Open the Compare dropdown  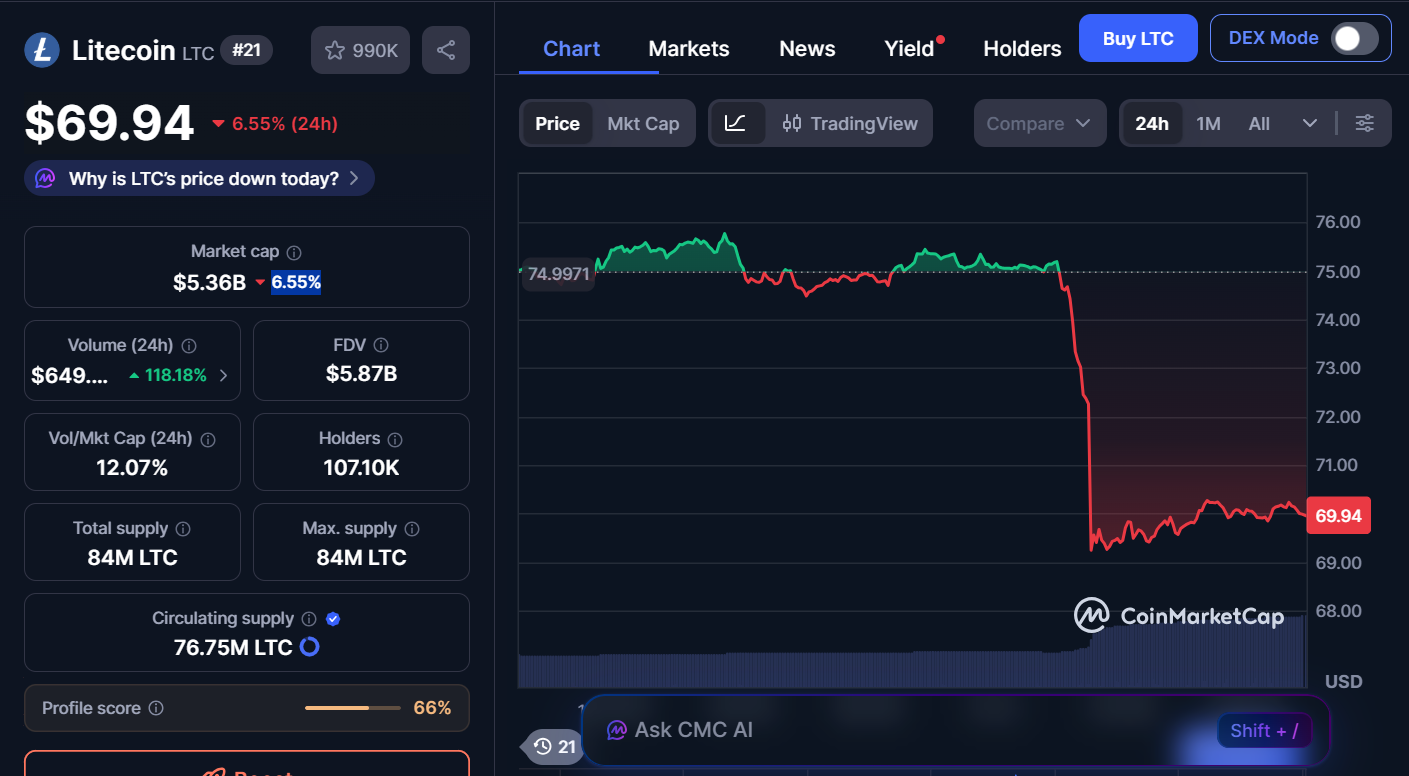coord(1039,123)
